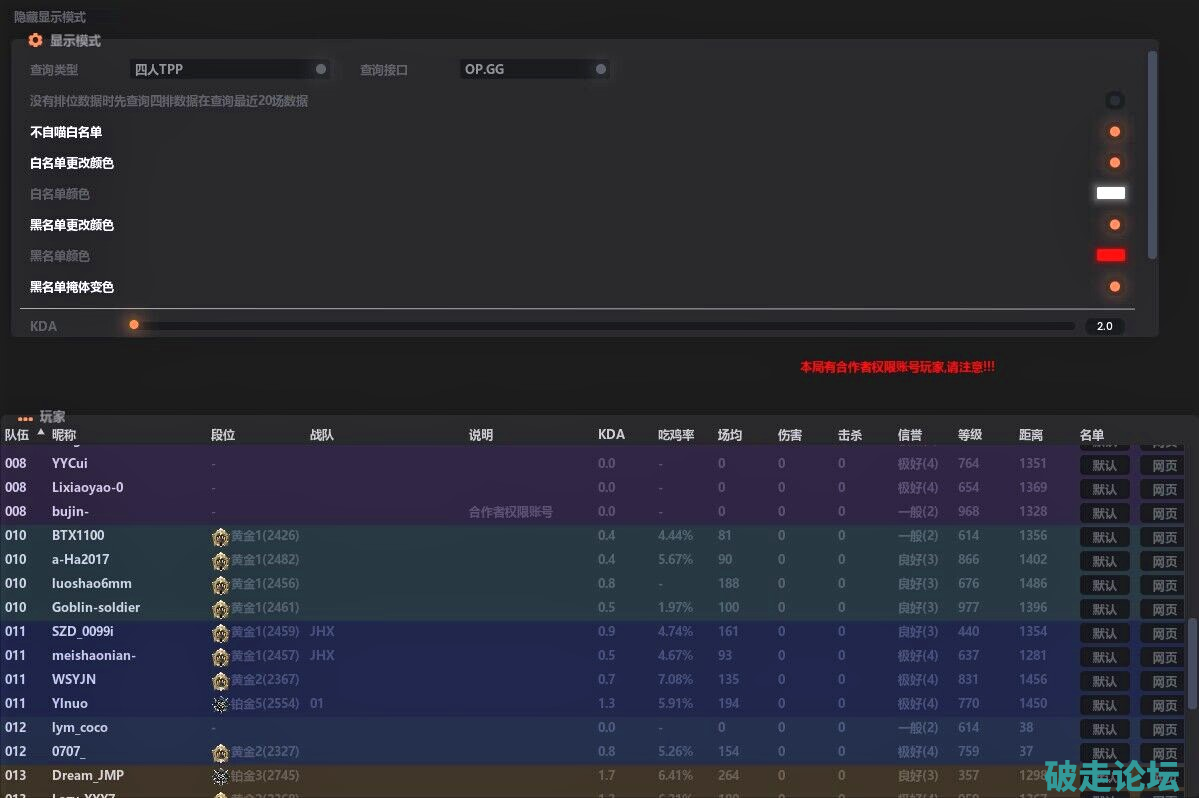Click the sort arrow on 队伍 column
This screenshot has width=1199, height=798.
point(41,432)
